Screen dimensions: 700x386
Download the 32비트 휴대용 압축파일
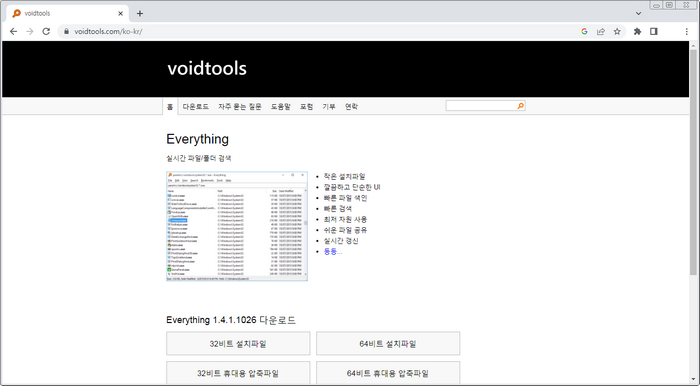coord(238,373)
